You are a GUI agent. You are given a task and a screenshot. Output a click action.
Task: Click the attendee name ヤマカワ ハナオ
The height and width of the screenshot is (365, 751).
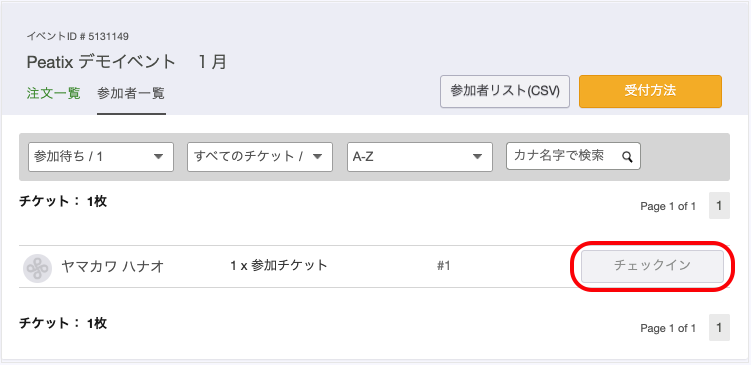click(x=113, y=266)
